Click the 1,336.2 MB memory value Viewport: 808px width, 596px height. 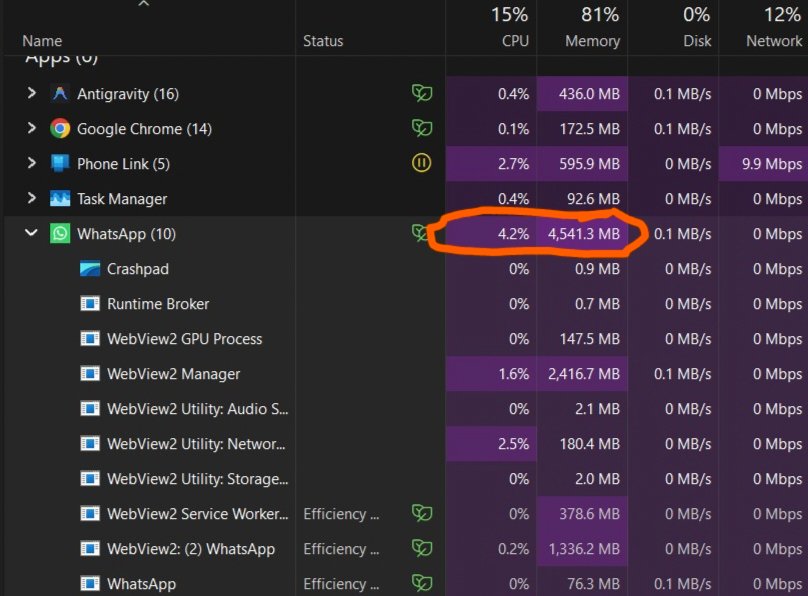[x=584, y=549]
